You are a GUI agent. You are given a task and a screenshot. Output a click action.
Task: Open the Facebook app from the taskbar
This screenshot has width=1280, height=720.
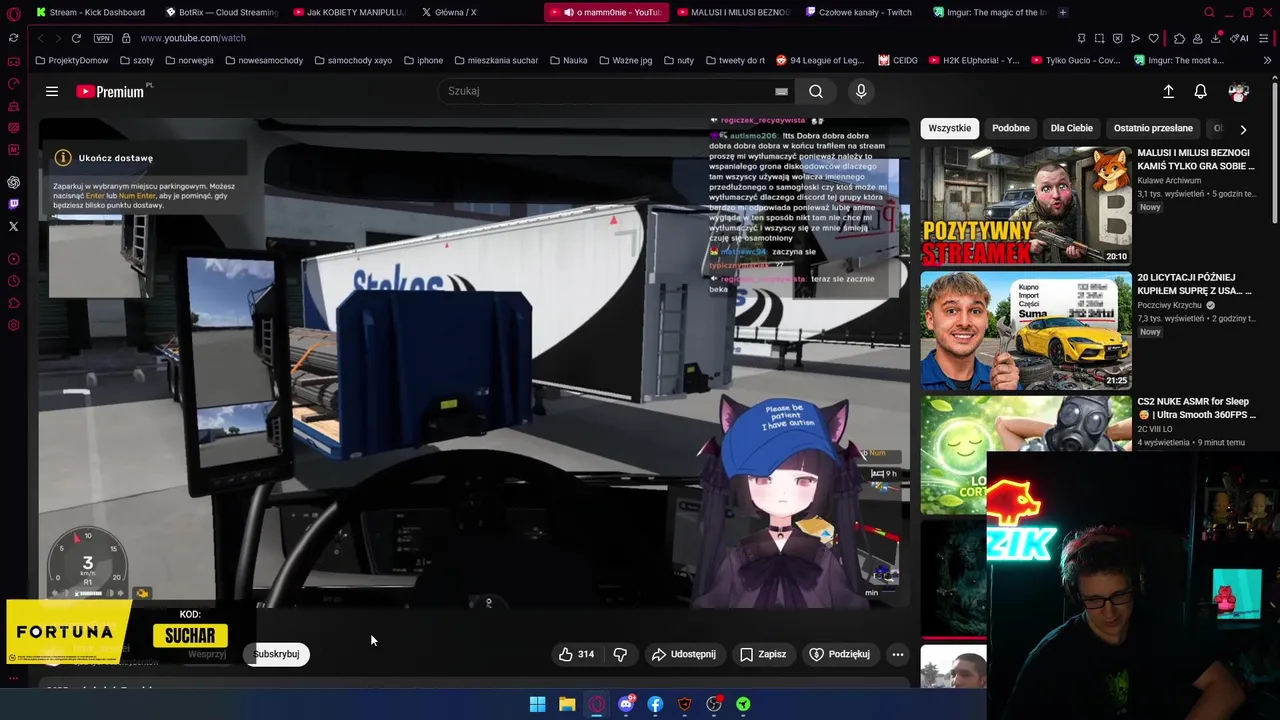click(655, 704)
